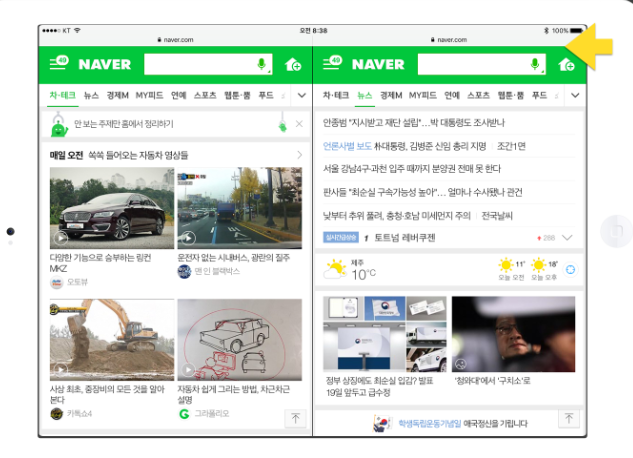Refresh weather location with target icon

[570, 270]
